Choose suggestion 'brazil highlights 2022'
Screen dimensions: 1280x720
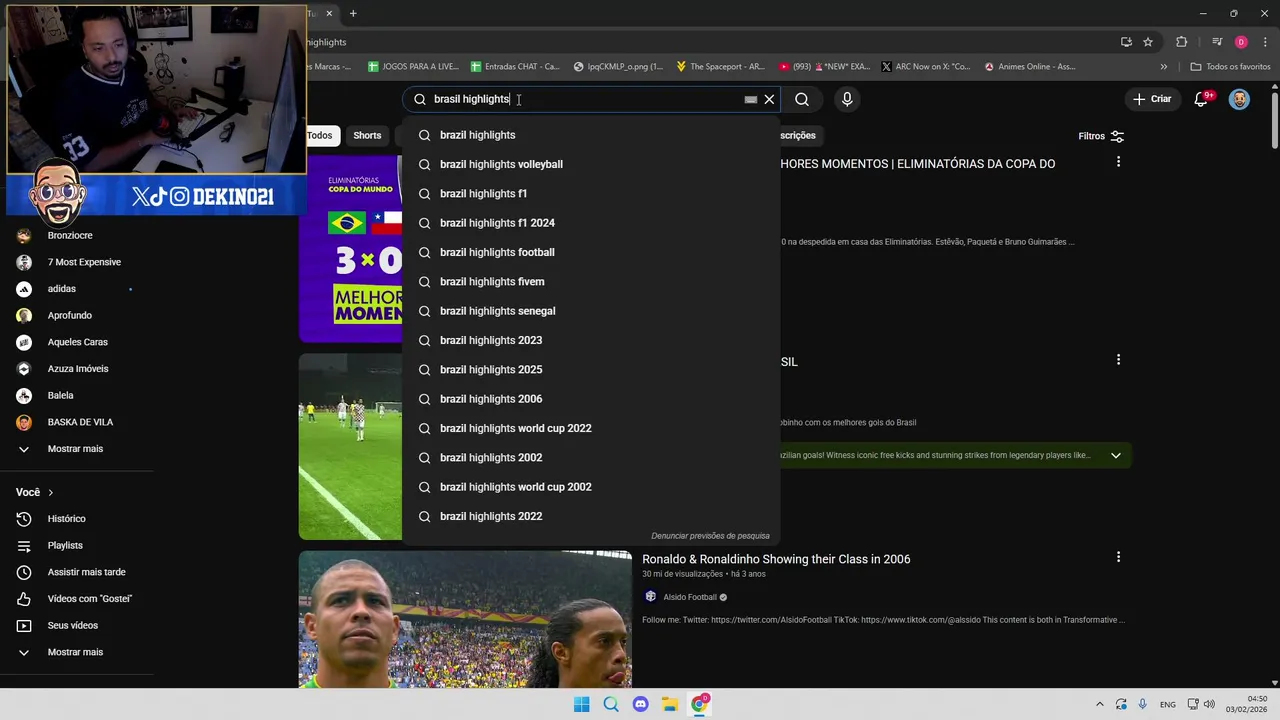point(591,516)
